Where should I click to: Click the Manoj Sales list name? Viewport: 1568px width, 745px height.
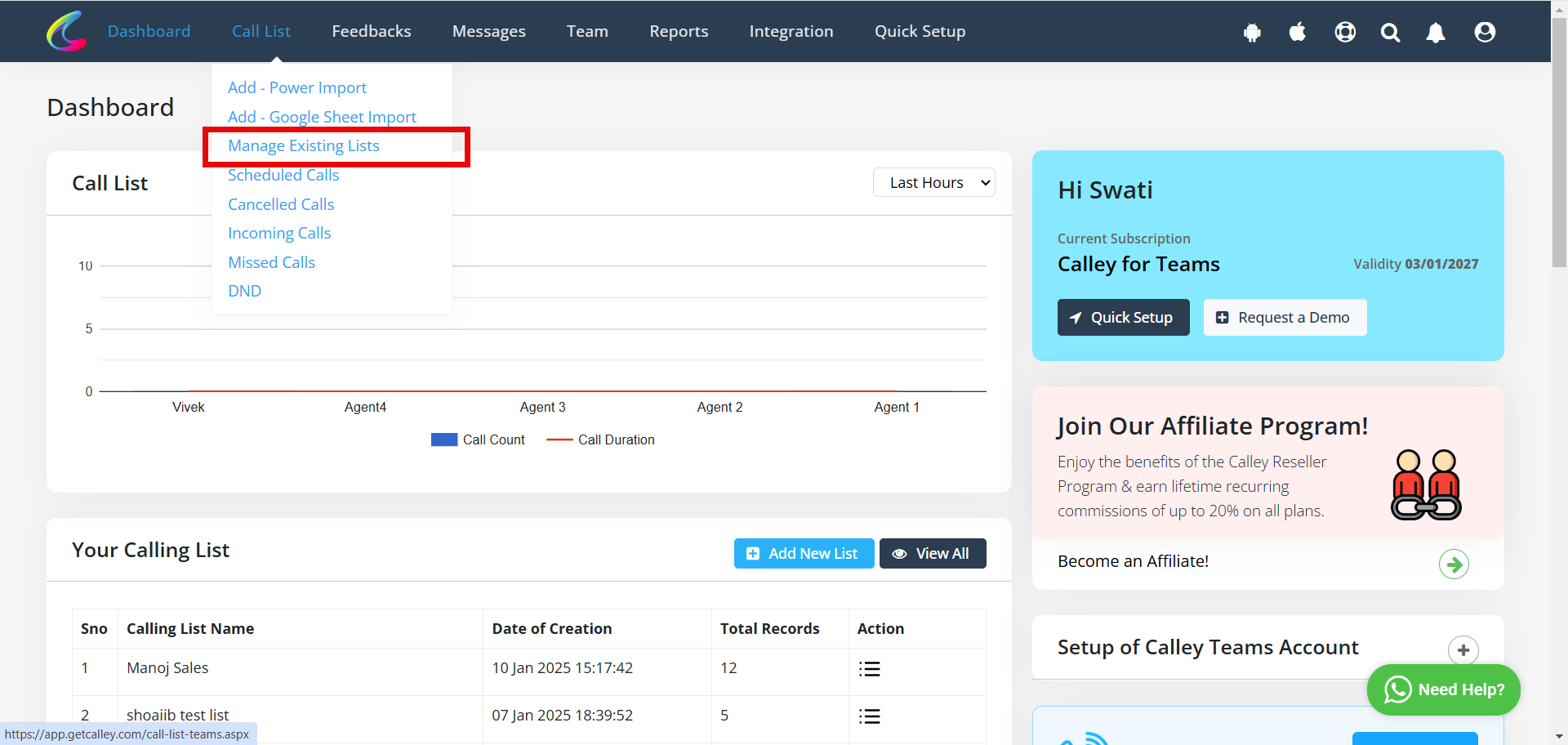pos(167,667)
